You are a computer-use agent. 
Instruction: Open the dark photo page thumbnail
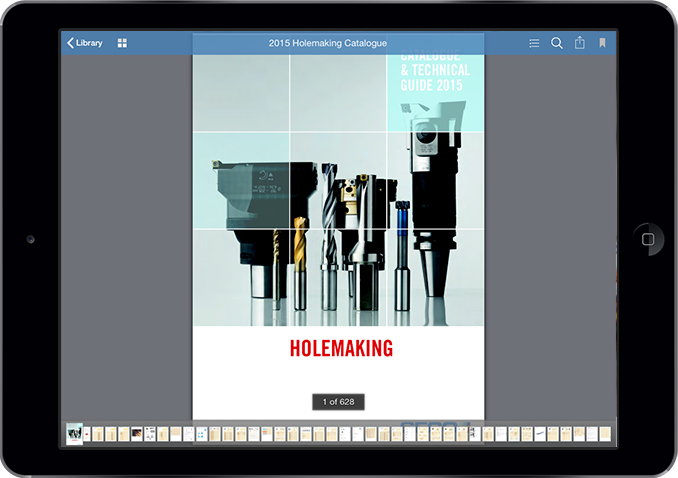coord(137,433)
